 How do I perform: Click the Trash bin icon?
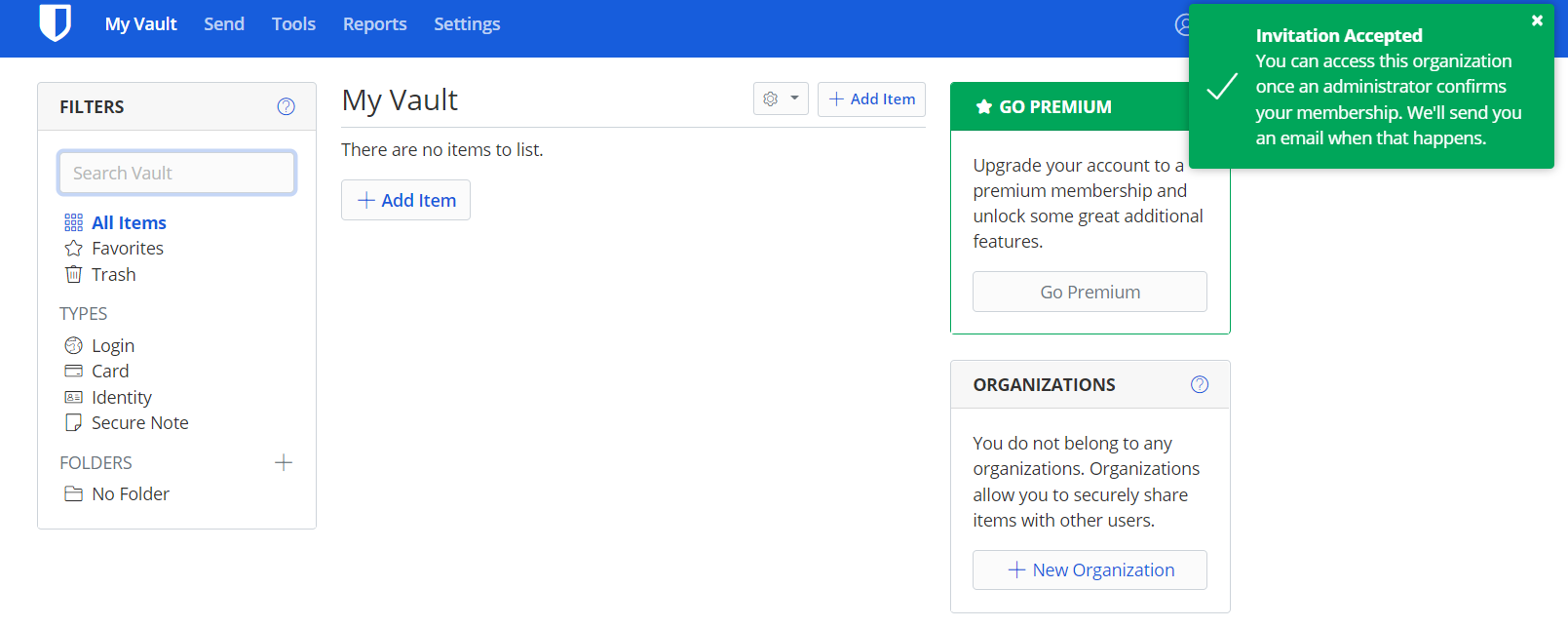click(x=73, y=274)
